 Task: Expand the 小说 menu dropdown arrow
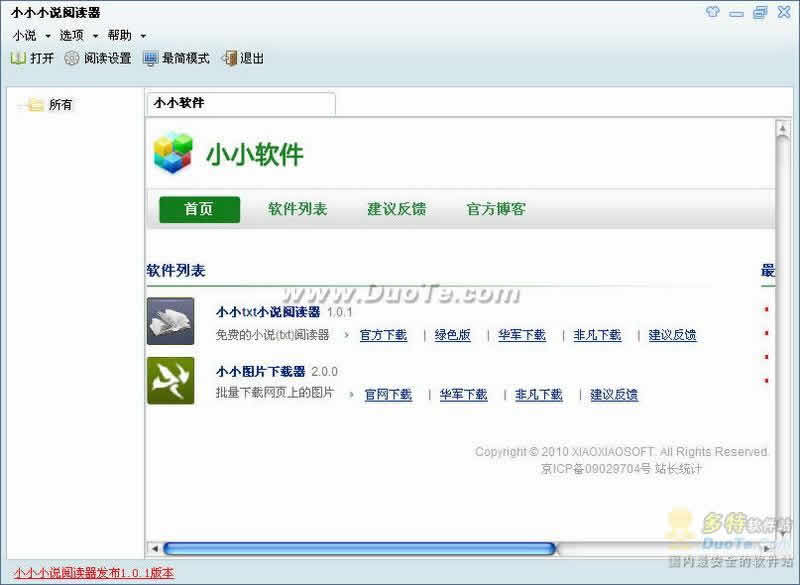(48, 36)
